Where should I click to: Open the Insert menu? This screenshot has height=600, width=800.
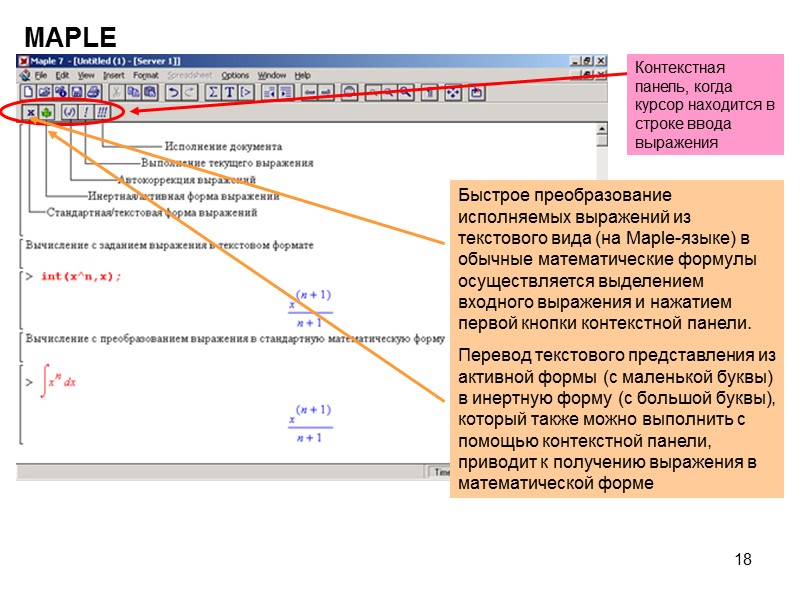point(113,76)
